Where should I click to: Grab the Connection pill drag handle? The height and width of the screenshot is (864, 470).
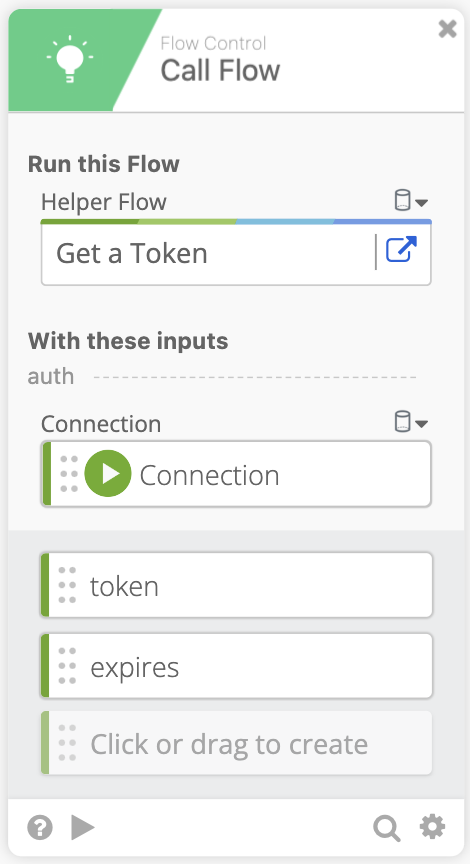[69, 474]
